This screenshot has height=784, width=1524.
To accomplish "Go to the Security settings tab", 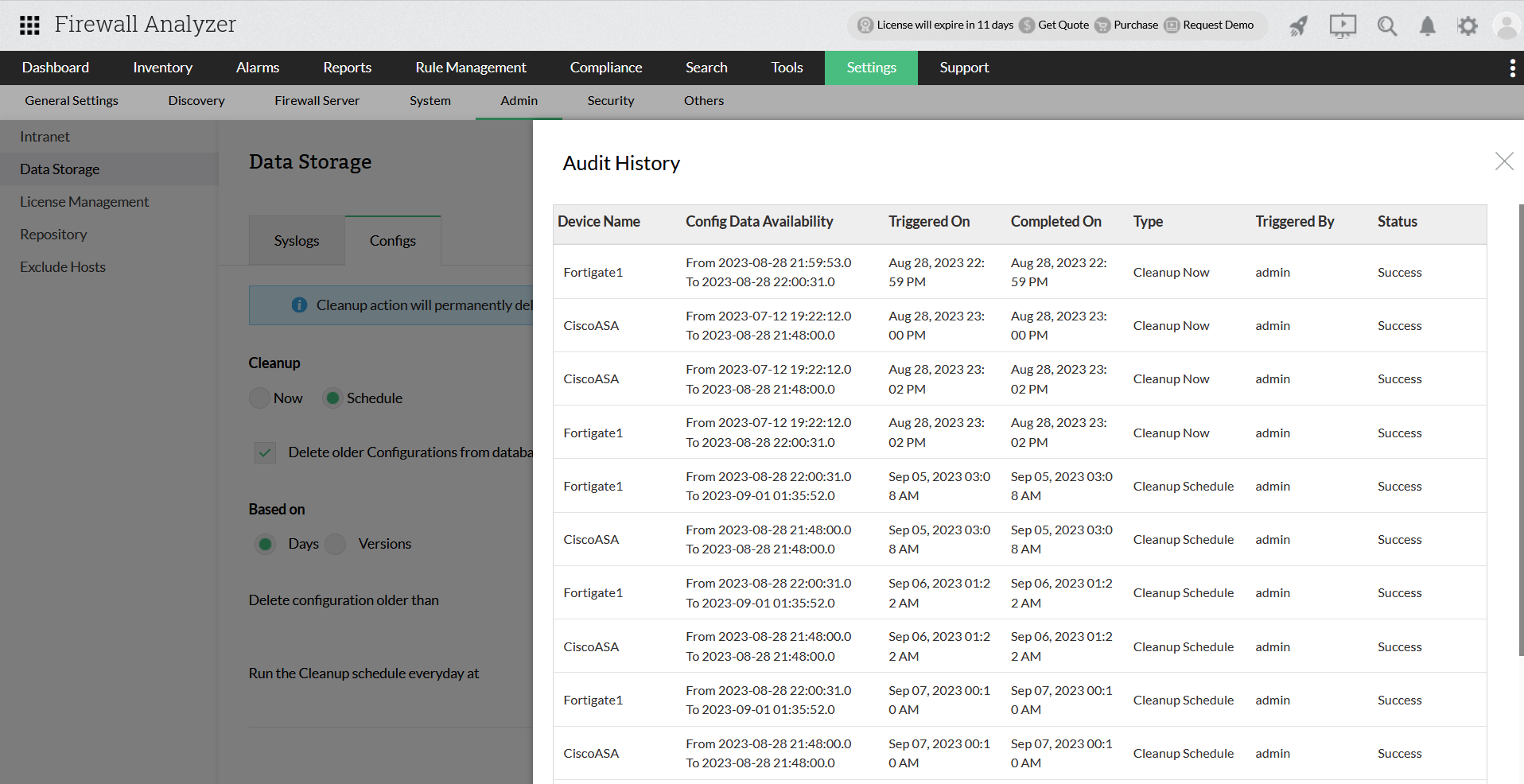I will [x=610, y=101].
